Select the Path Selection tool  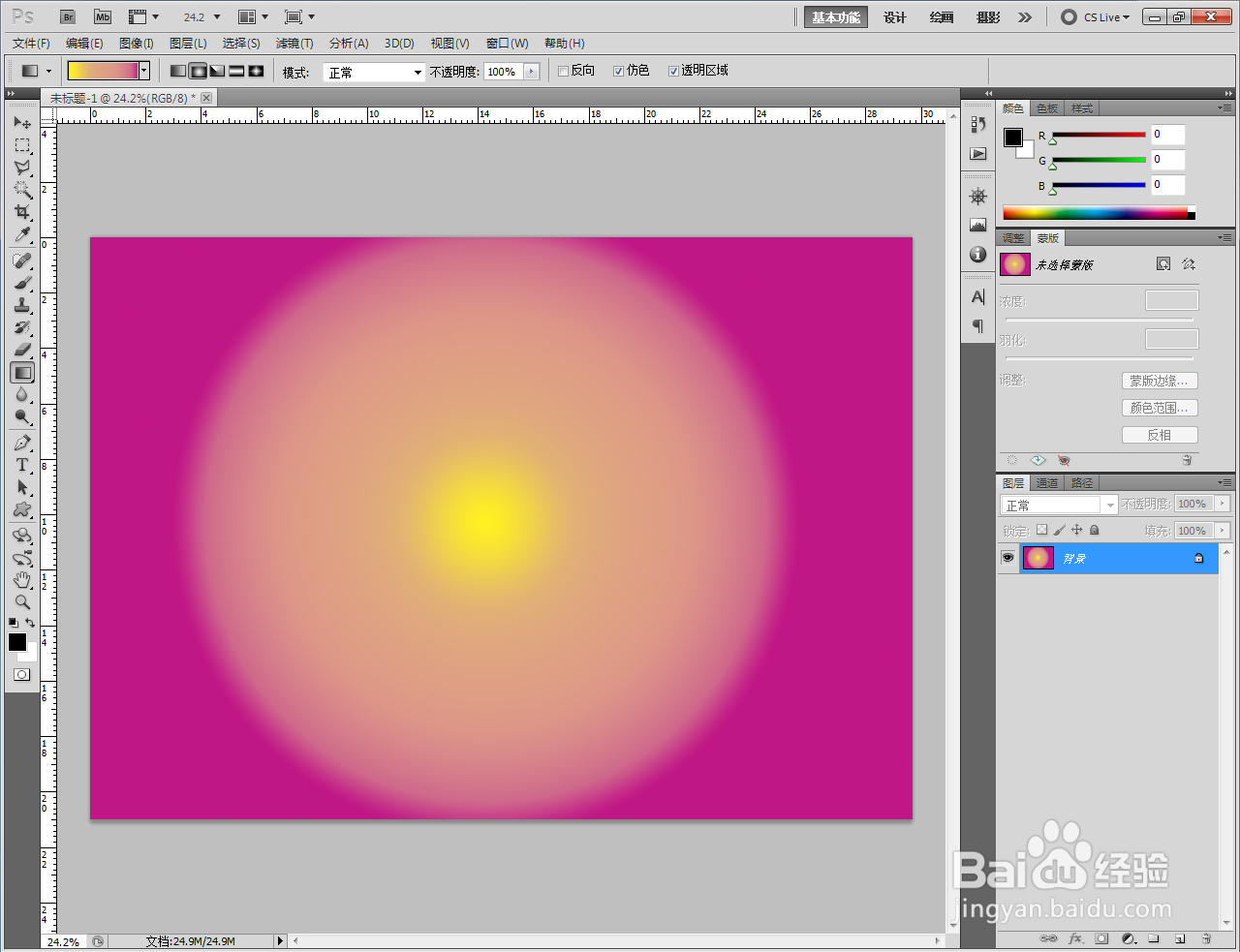[x=22, y=487]
